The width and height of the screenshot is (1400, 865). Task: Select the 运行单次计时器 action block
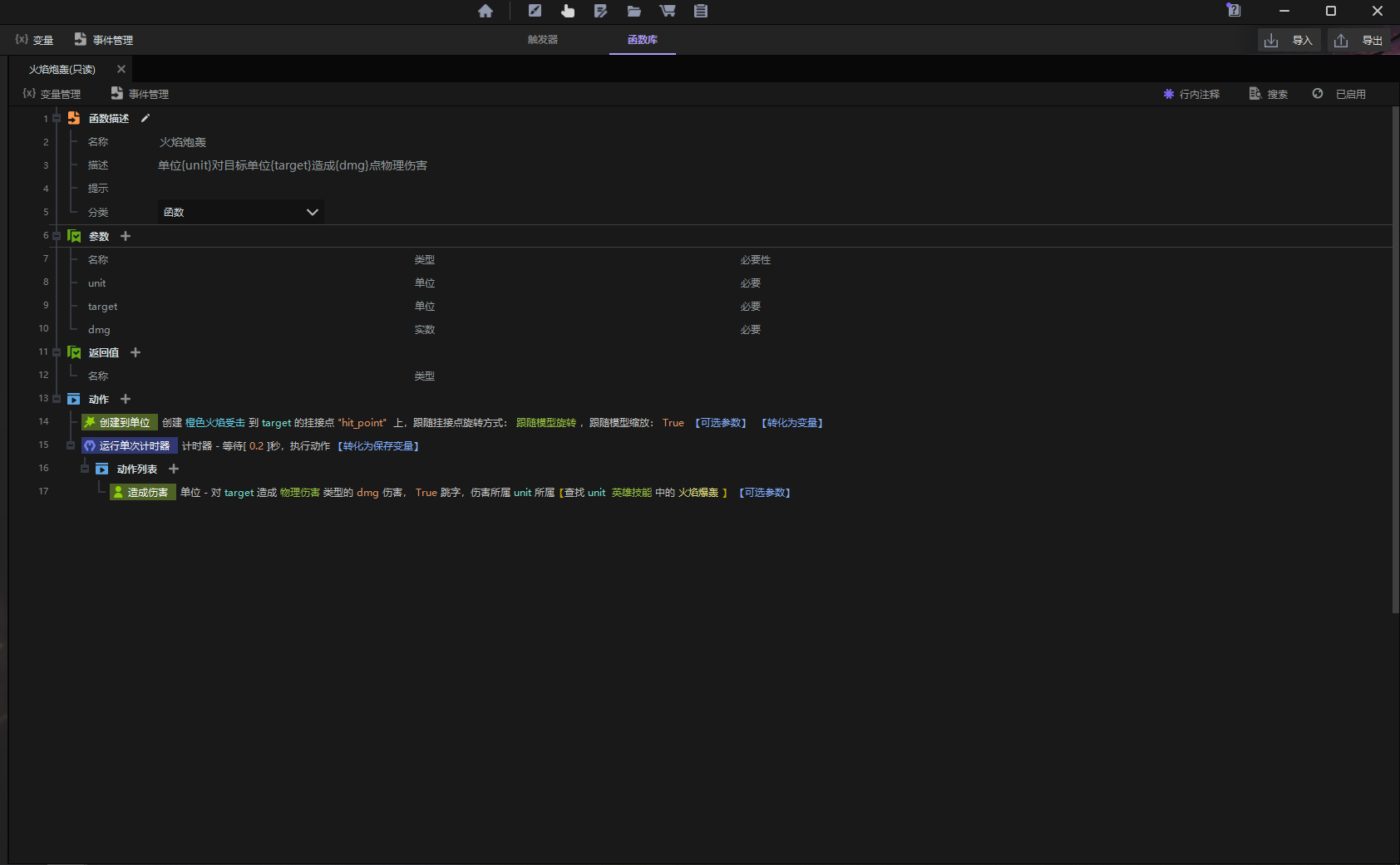(129, 445)
